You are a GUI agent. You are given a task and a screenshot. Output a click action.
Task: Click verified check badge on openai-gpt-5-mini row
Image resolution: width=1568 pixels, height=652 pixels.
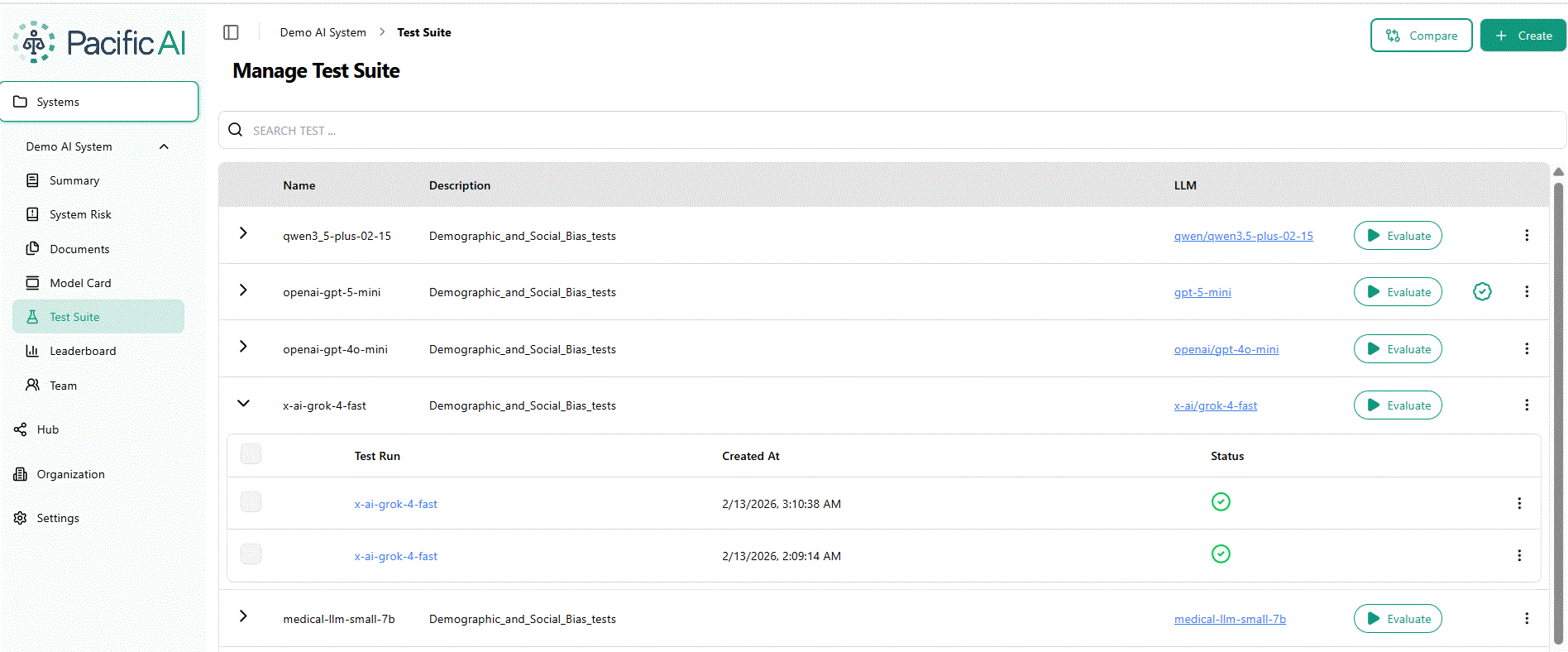1482,291
